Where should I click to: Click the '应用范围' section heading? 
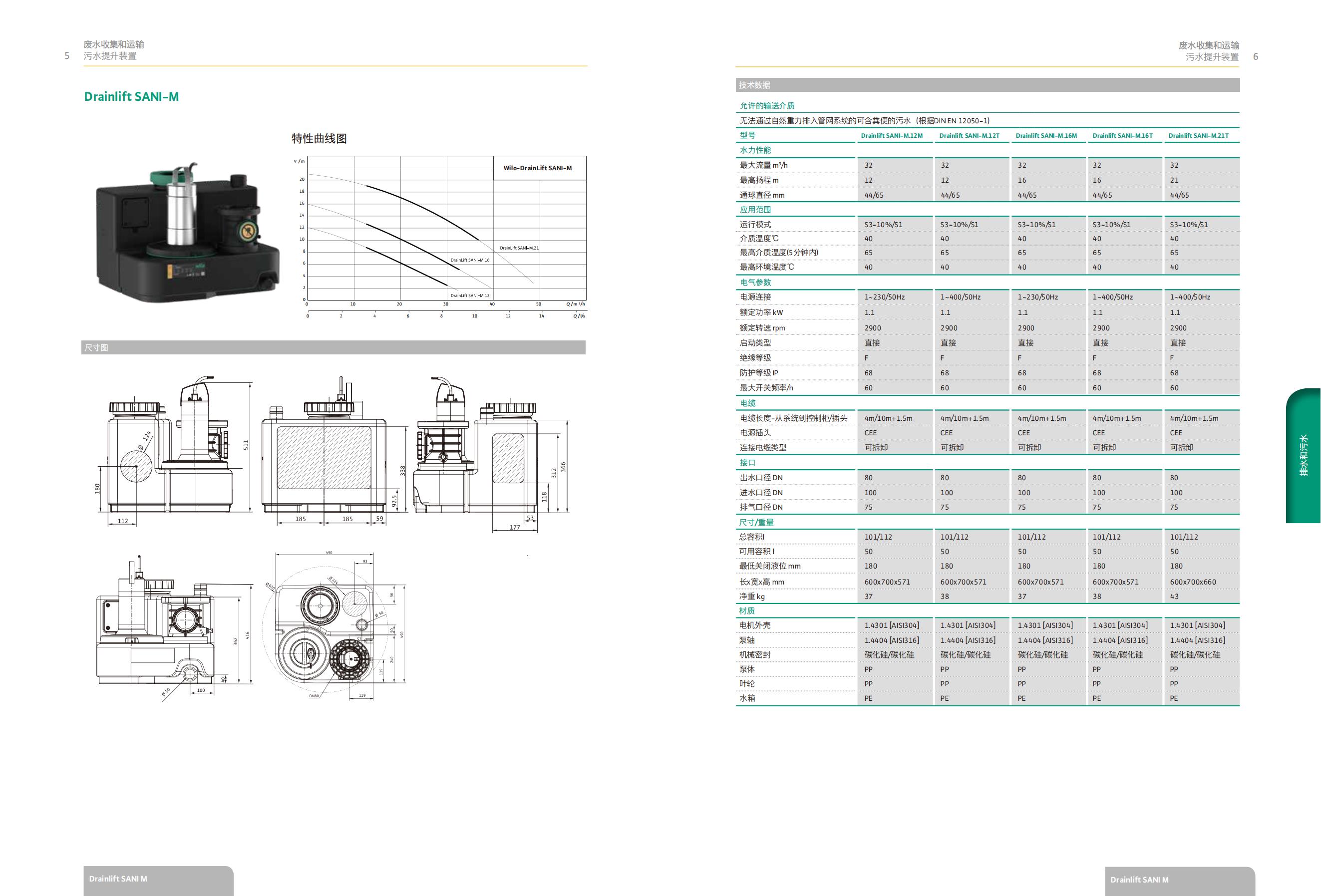[755, 210]
